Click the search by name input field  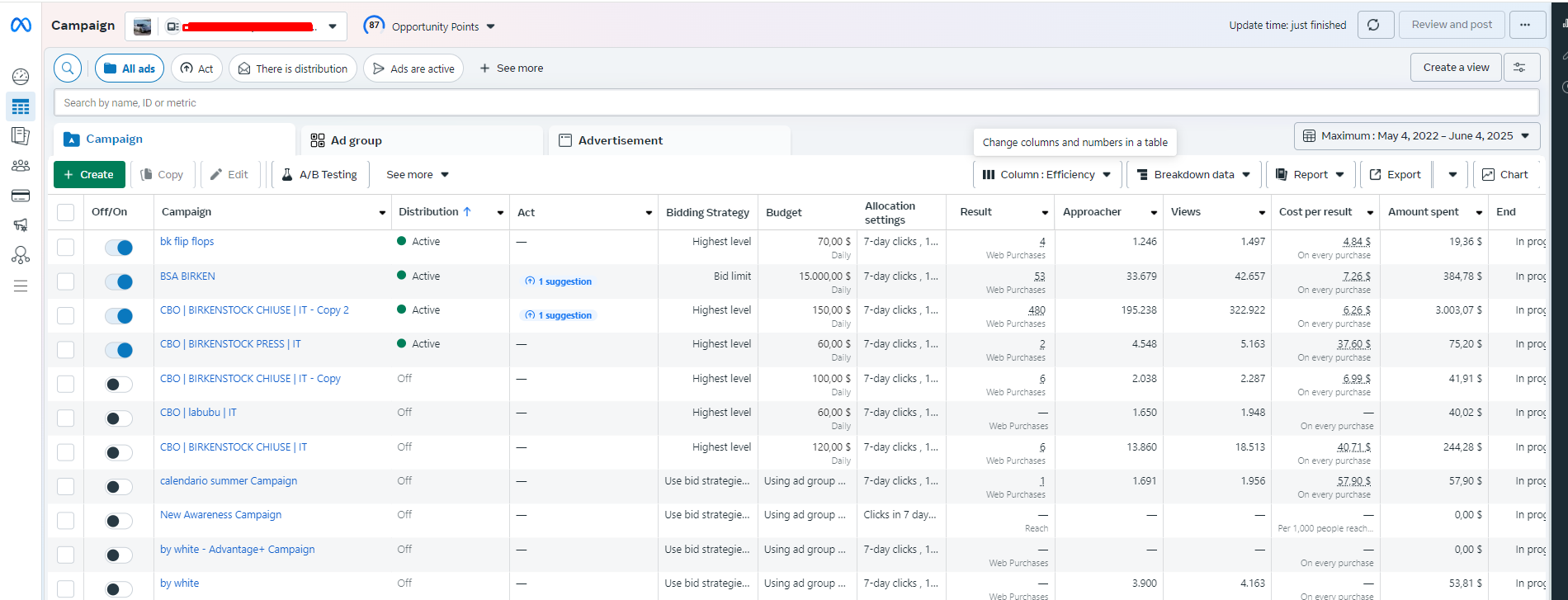tap(796, 103)
